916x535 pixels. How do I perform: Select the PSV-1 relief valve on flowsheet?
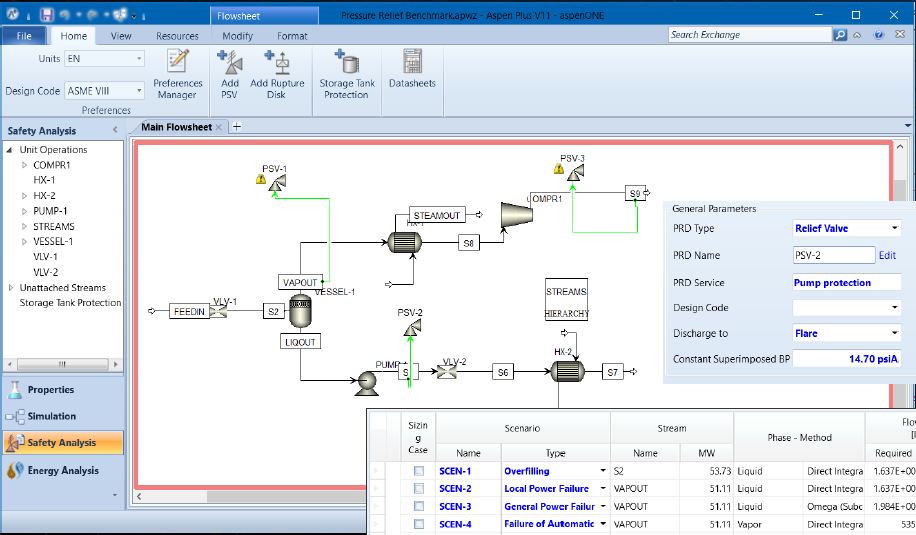[277, 183]
